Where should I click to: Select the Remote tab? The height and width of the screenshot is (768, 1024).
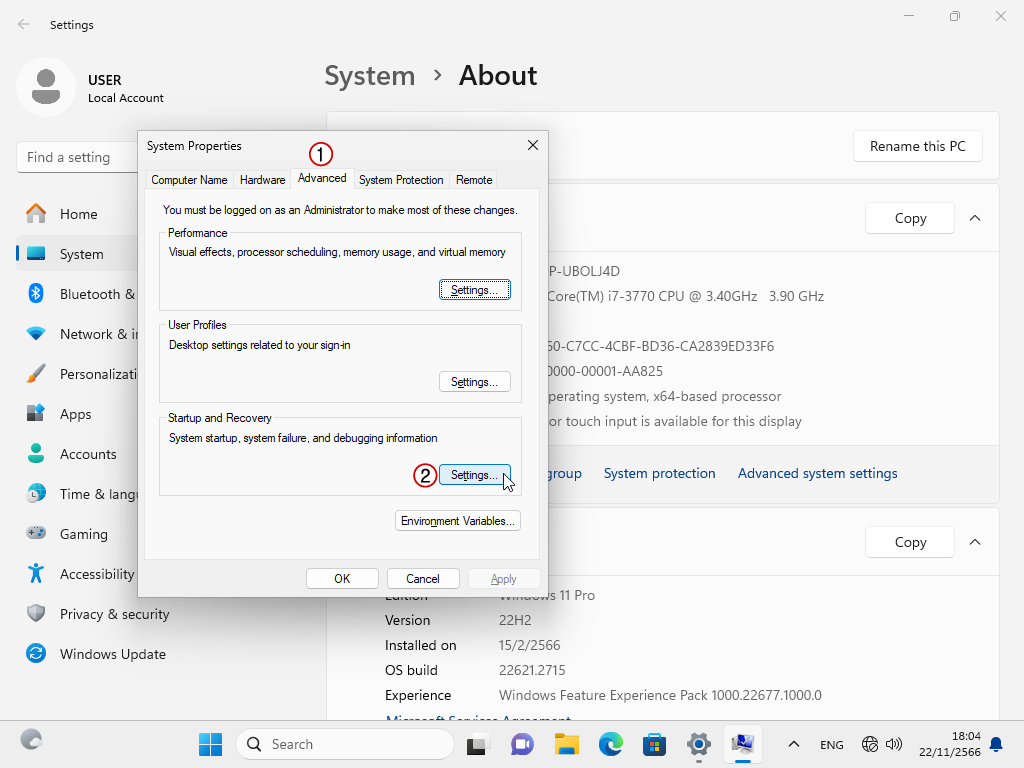pyautogui.click(x=474, y=180)
